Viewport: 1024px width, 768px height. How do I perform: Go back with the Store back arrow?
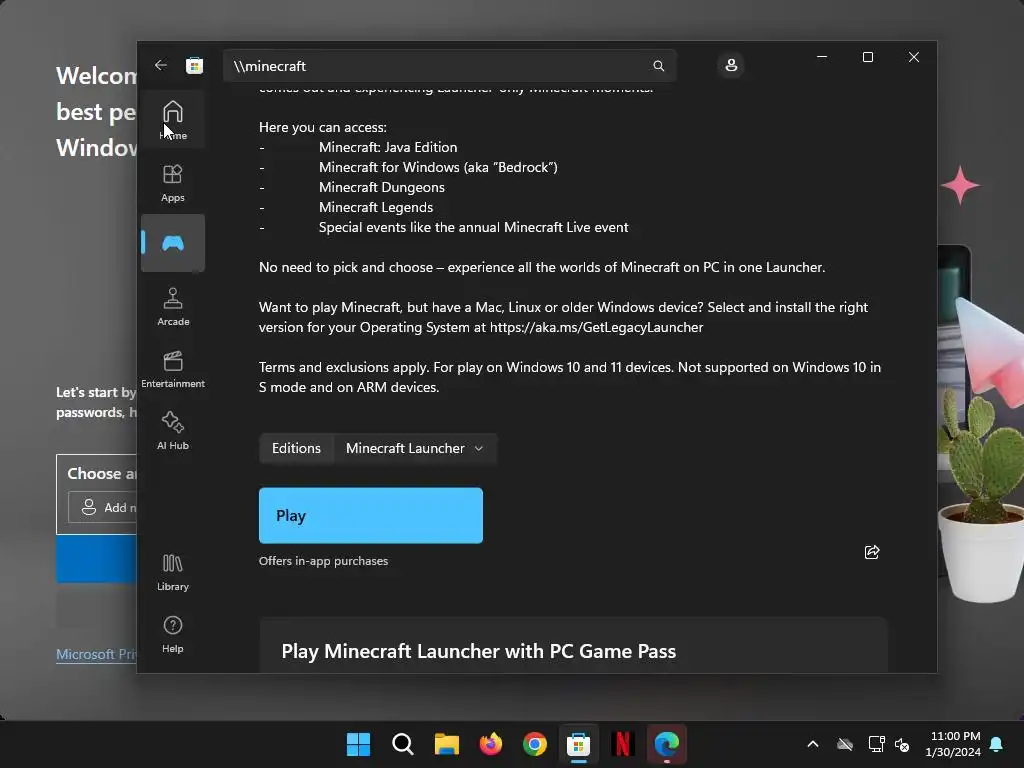161,65
